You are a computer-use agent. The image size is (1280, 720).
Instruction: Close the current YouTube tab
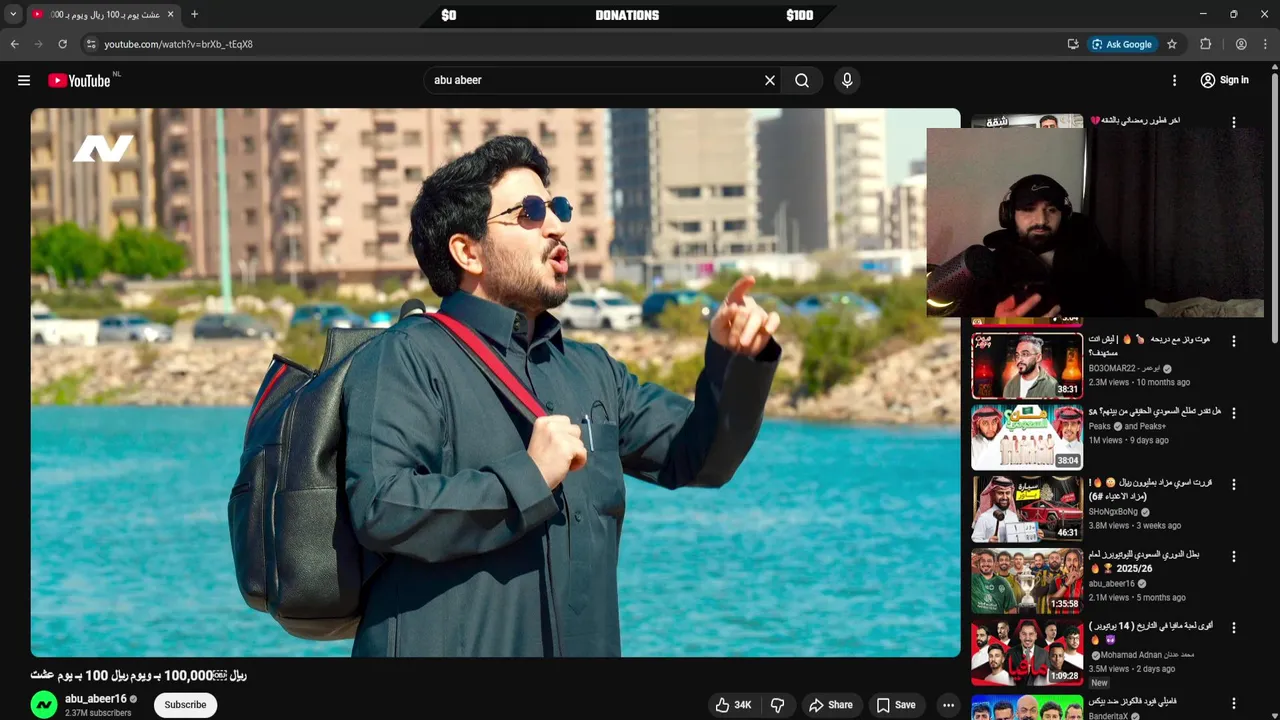[171, 14]
